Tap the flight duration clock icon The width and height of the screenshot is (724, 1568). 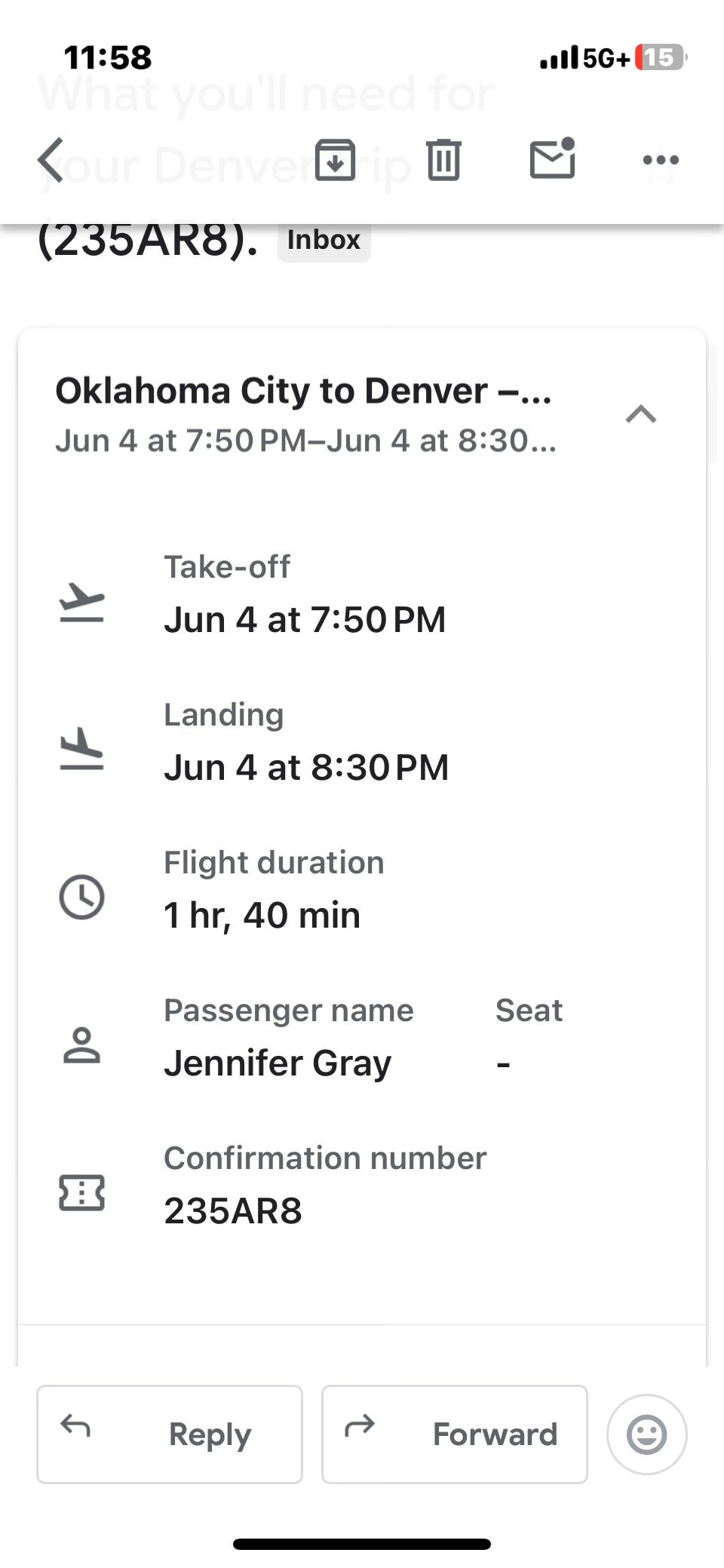(81, 897)
